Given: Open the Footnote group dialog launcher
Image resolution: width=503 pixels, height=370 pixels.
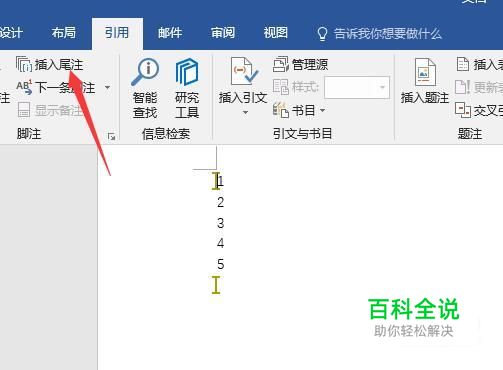Looking at the screenshot, I should pos(111,136).
